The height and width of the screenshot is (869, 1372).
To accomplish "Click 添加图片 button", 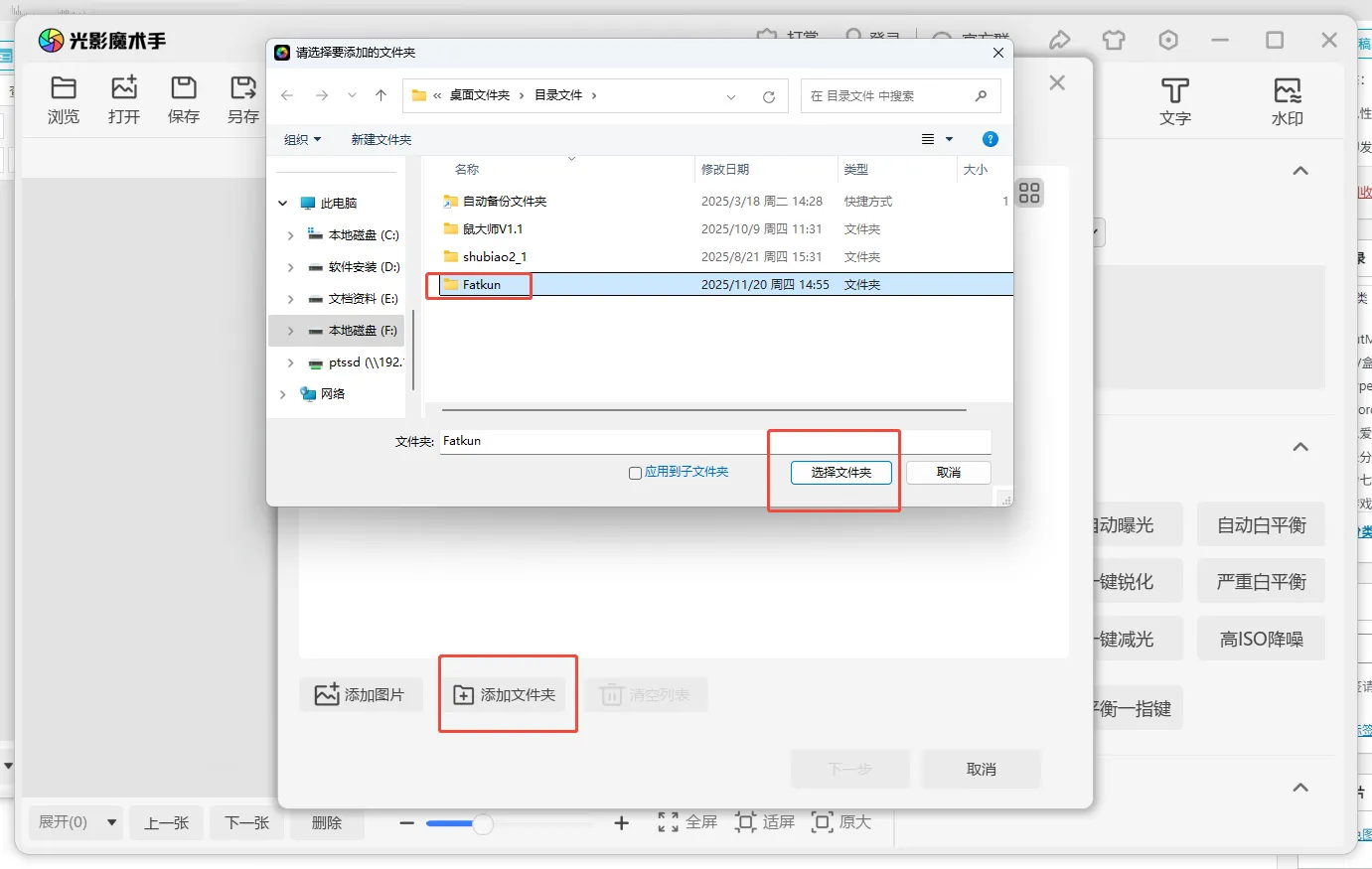I will pyautogui.click(x=361, y=694).
